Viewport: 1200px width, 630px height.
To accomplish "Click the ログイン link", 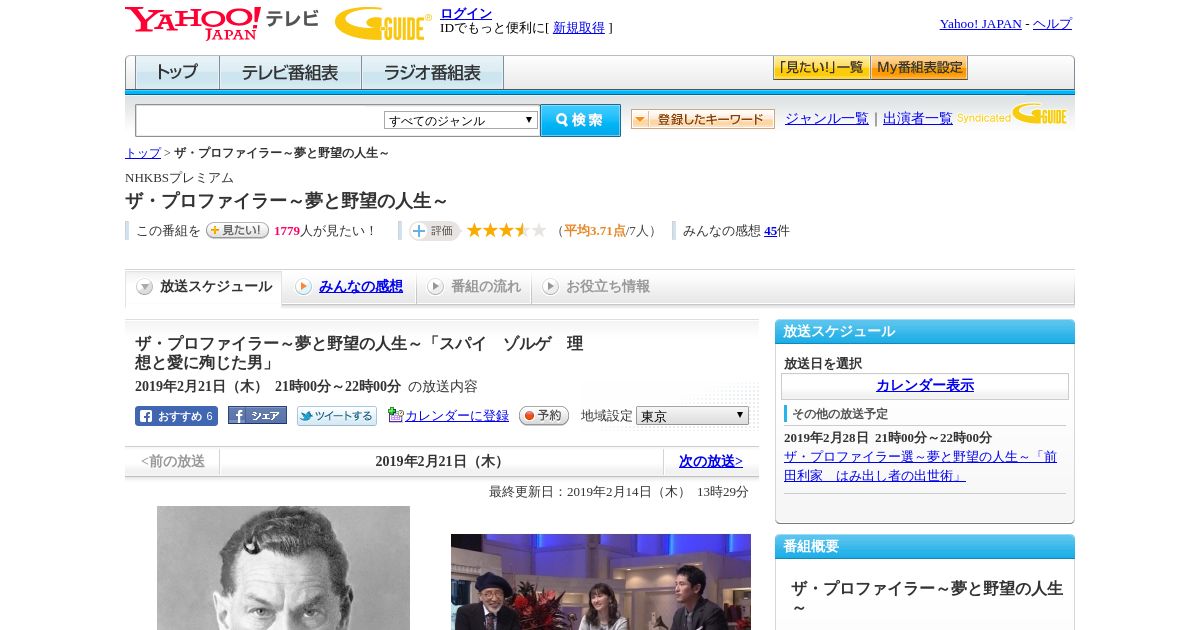I will [x=466, y=13].
